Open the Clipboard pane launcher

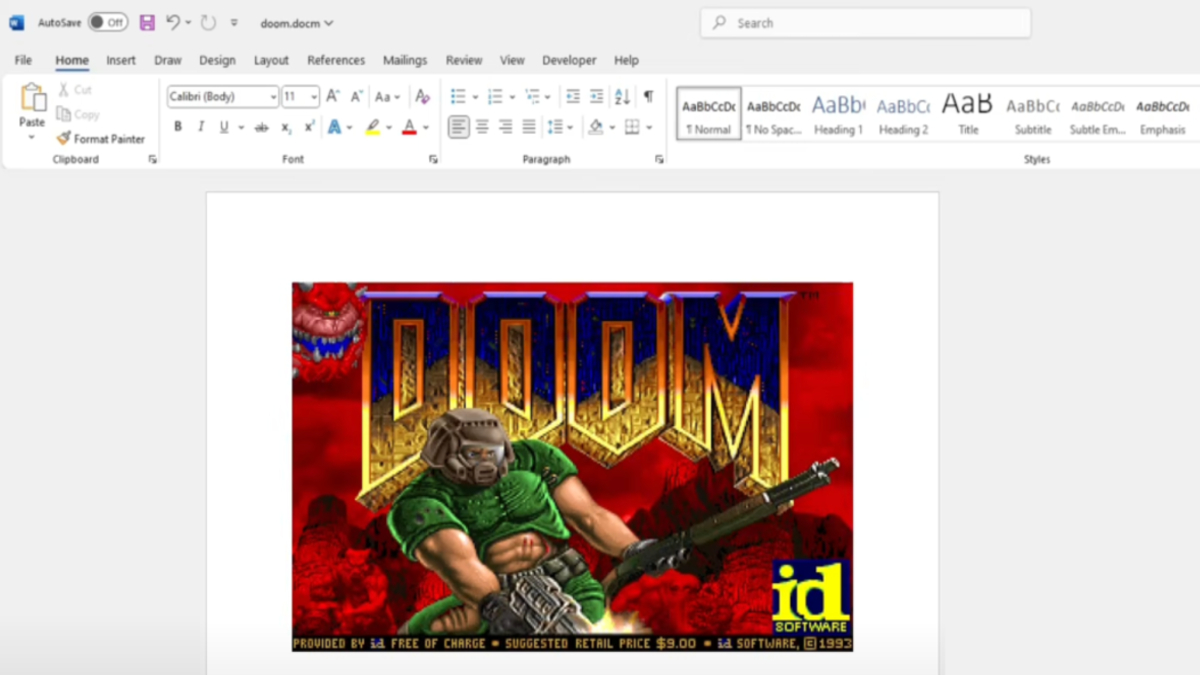pyautogui.click(x=152, y=159)
